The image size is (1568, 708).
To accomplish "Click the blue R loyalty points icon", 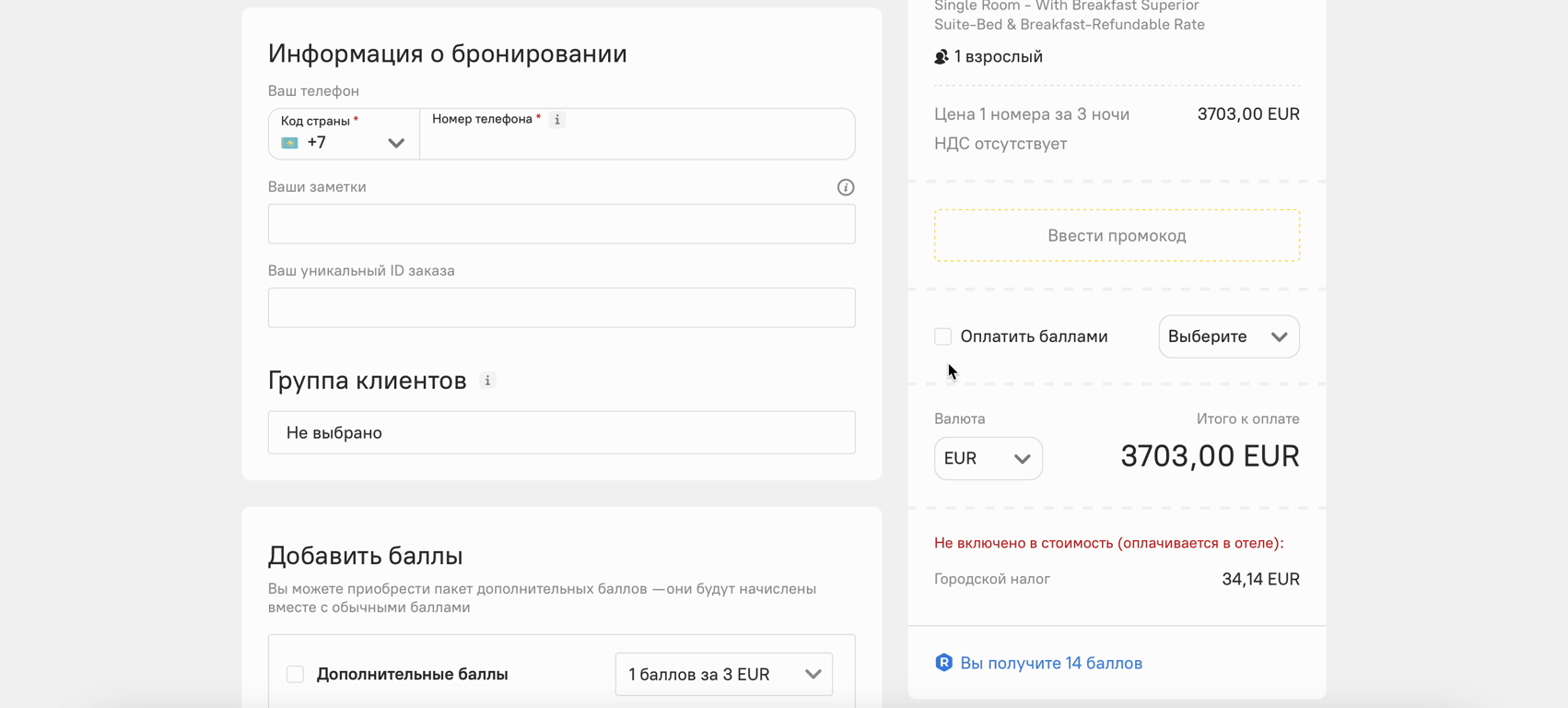I will click(x=943, y=663).
